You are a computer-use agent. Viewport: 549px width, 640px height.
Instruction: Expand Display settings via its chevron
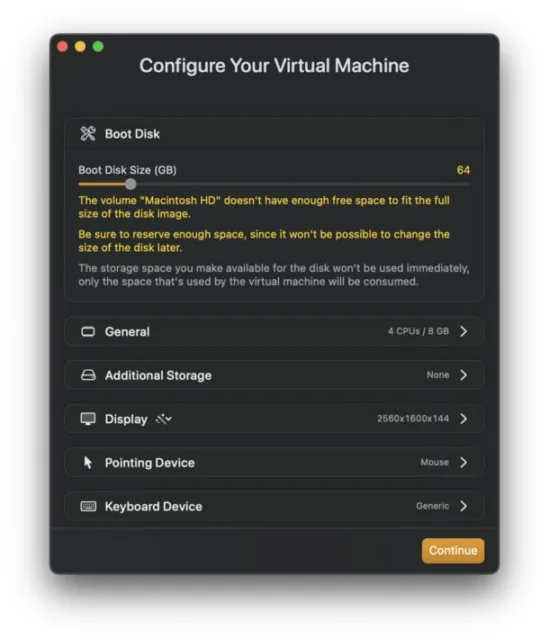(x=463, y=419)
